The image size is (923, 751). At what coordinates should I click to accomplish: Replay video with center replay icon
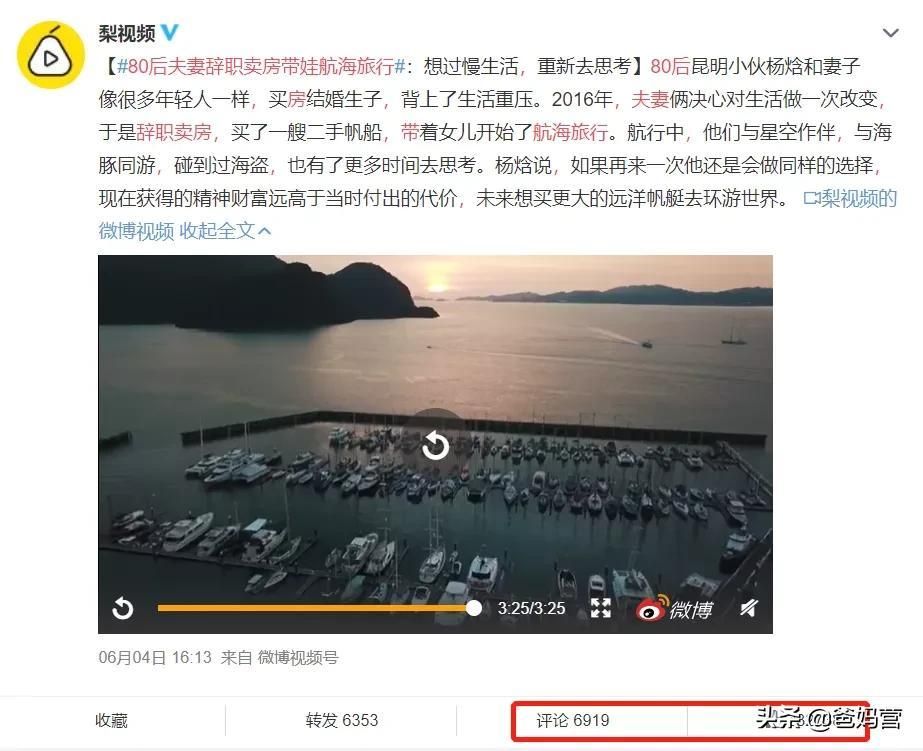point(436,445)
